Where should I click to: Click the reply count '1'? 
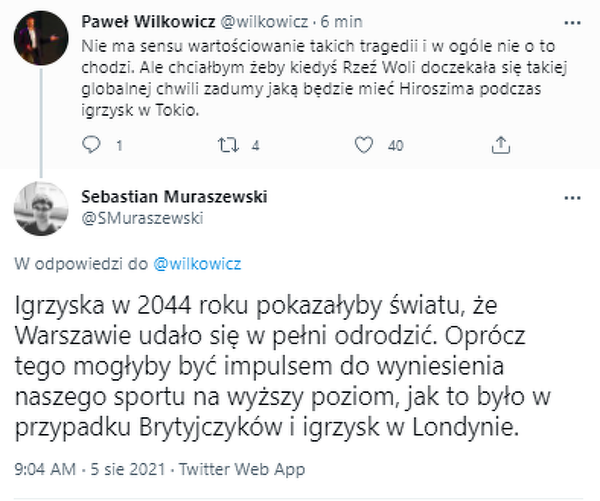[118, 145]
